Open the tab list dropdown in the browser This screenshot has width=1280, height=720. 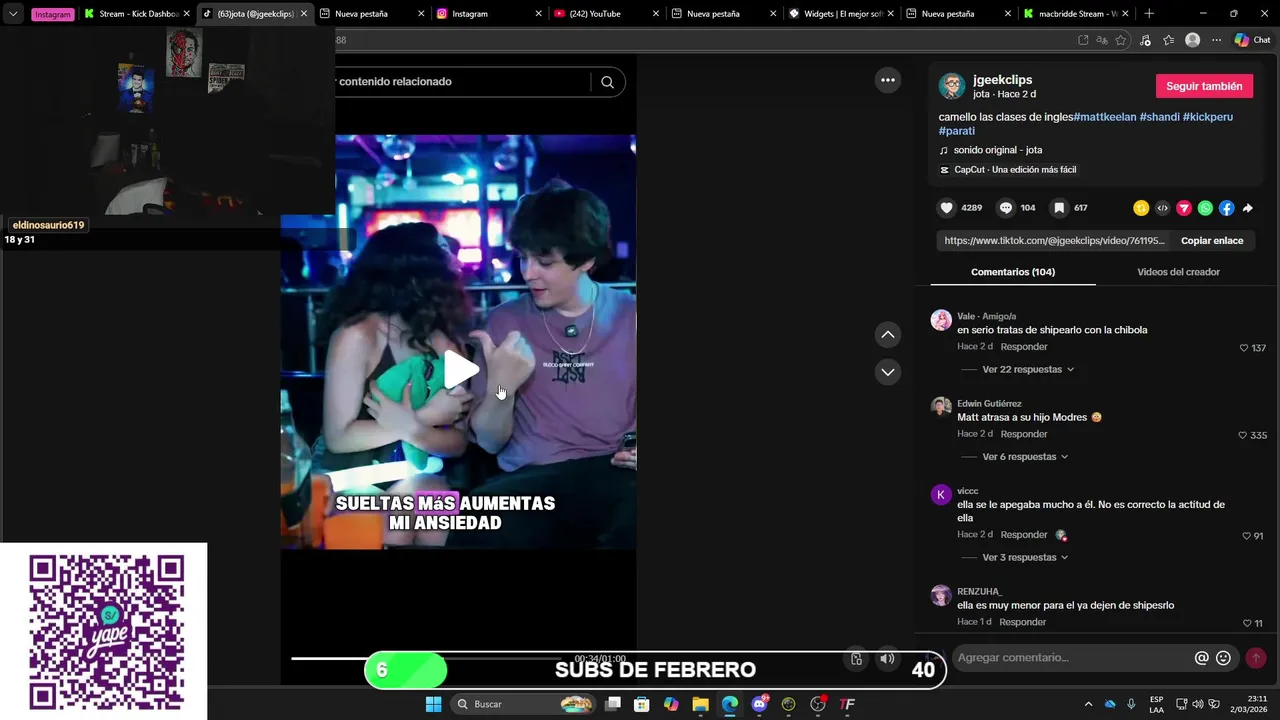click(x=13, y=14)
